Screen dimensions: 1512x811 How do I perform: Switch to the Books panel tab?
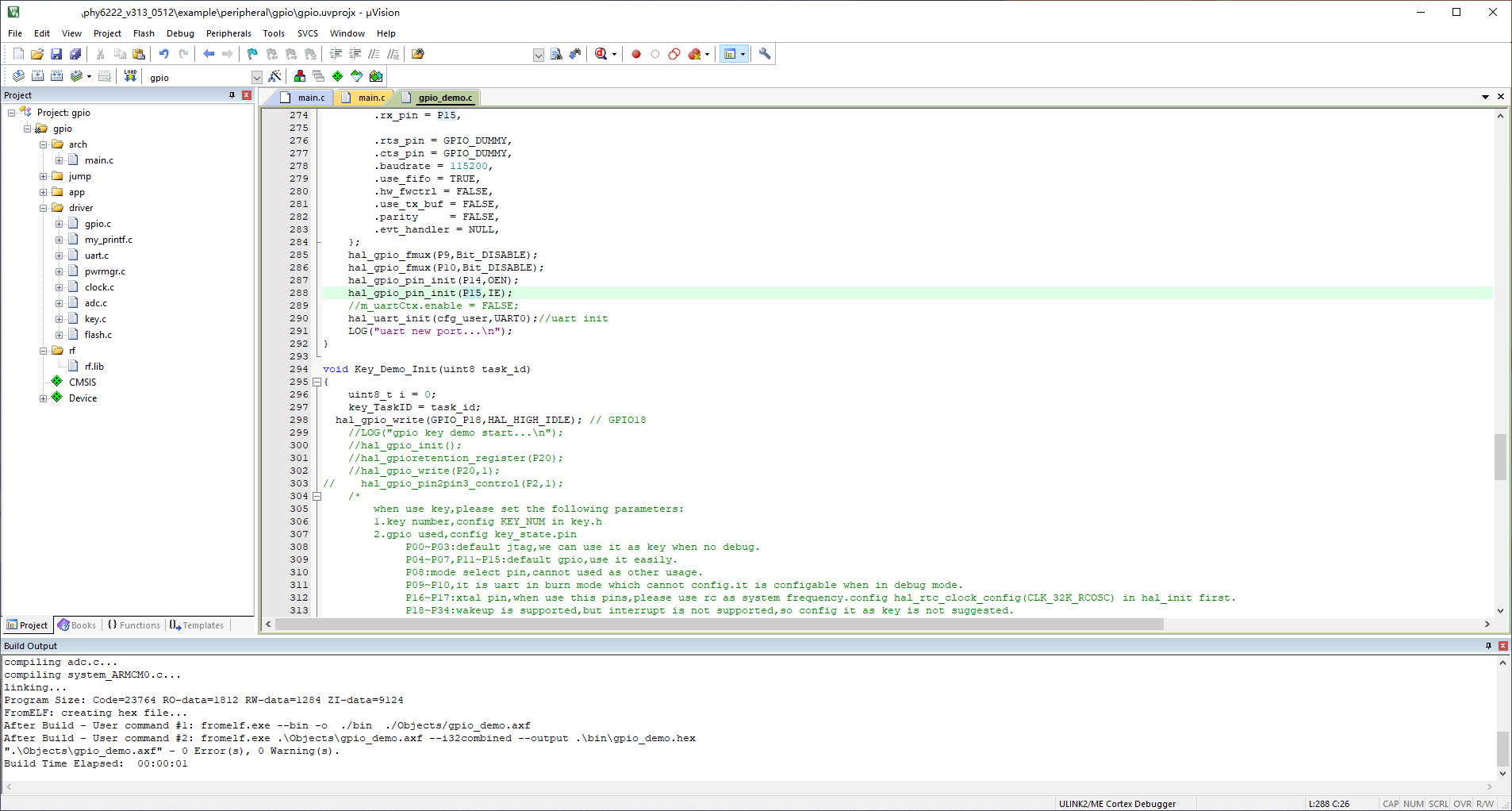(77, 625)
